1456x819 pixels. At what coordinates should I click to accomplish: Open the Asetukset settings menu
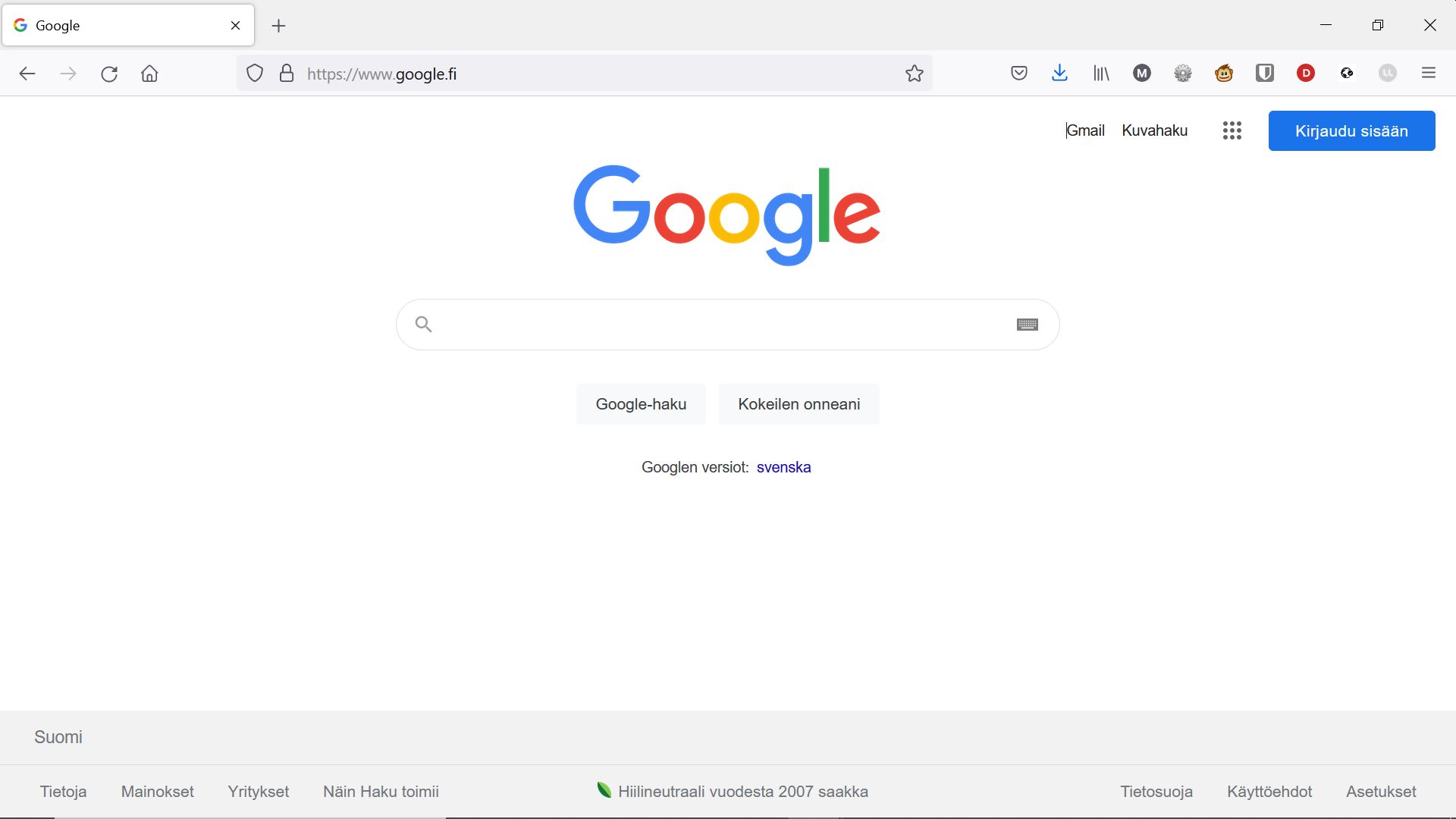[1381, 792]
